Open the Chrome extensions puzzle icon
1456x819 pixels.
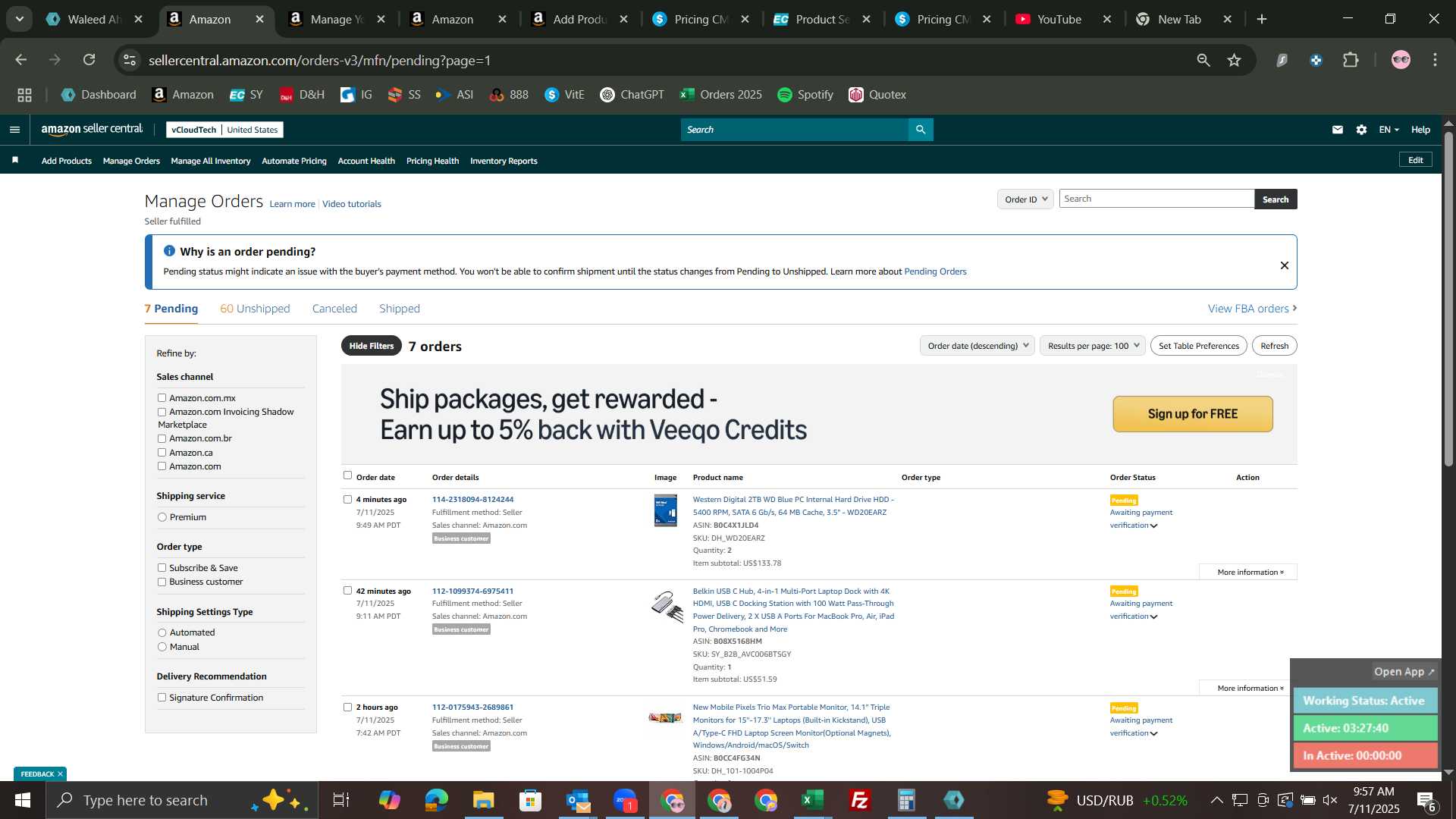(1351, 60)
